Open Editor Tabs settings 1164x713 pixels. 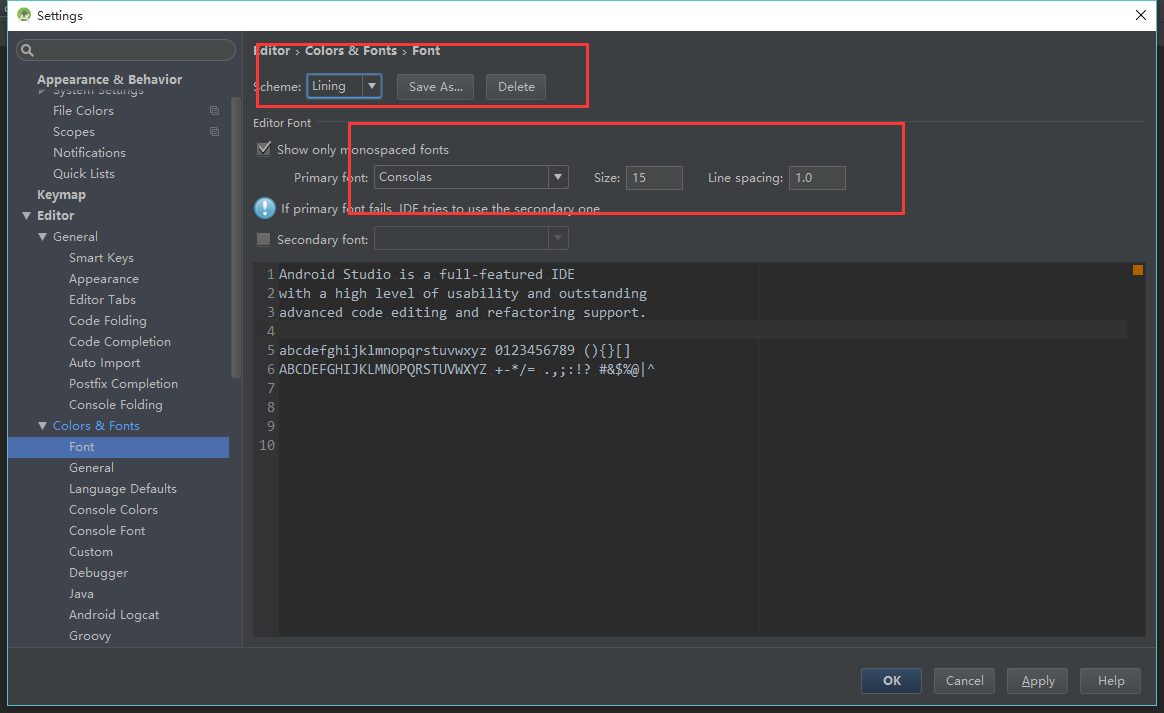point(102,299)
